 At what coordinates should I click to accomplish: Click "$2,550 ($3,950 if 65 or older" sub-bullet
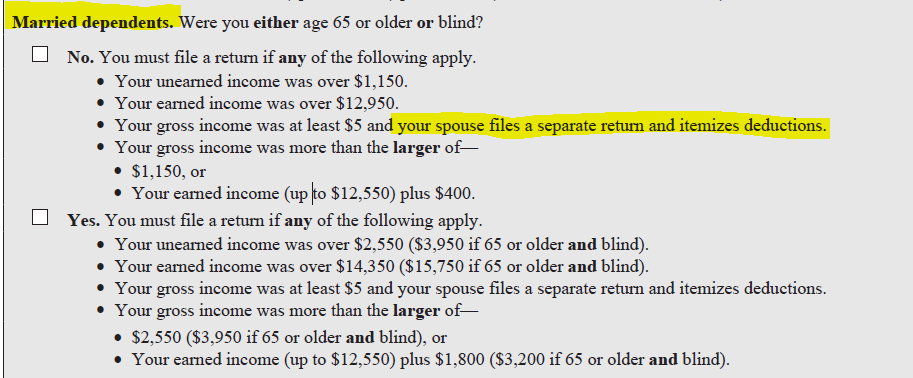point(289,337)
